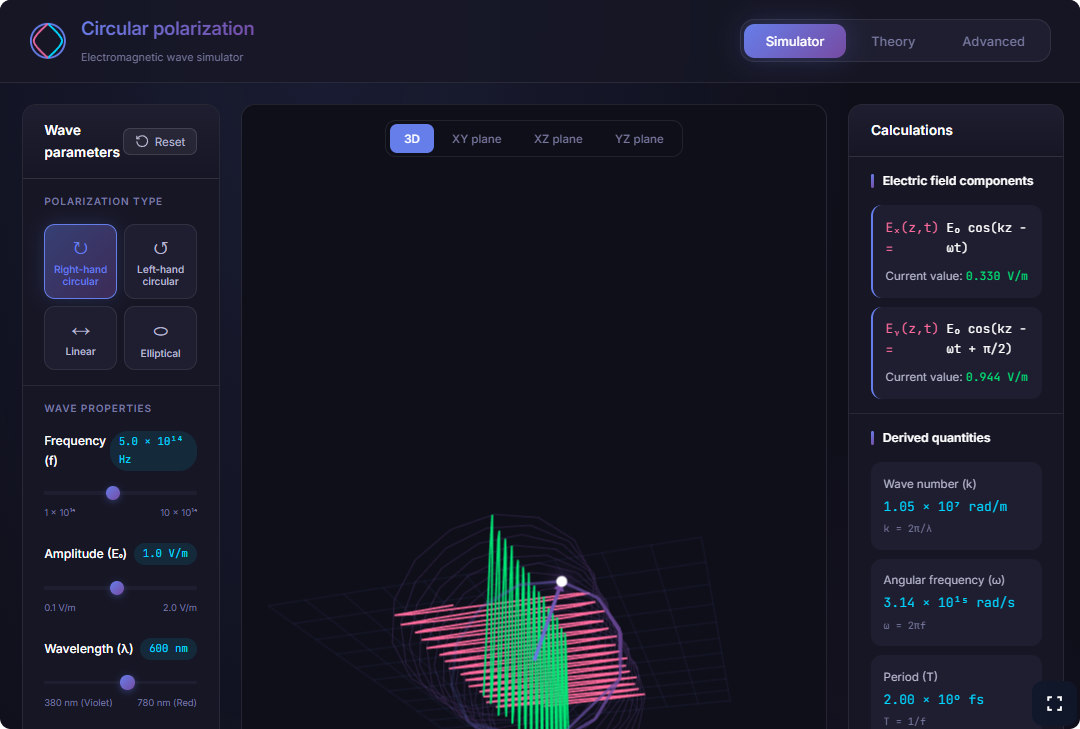Screen dimensions: 1080x729
Task: Click the Wavelength slider handle
Action: (x=127, y=682)
